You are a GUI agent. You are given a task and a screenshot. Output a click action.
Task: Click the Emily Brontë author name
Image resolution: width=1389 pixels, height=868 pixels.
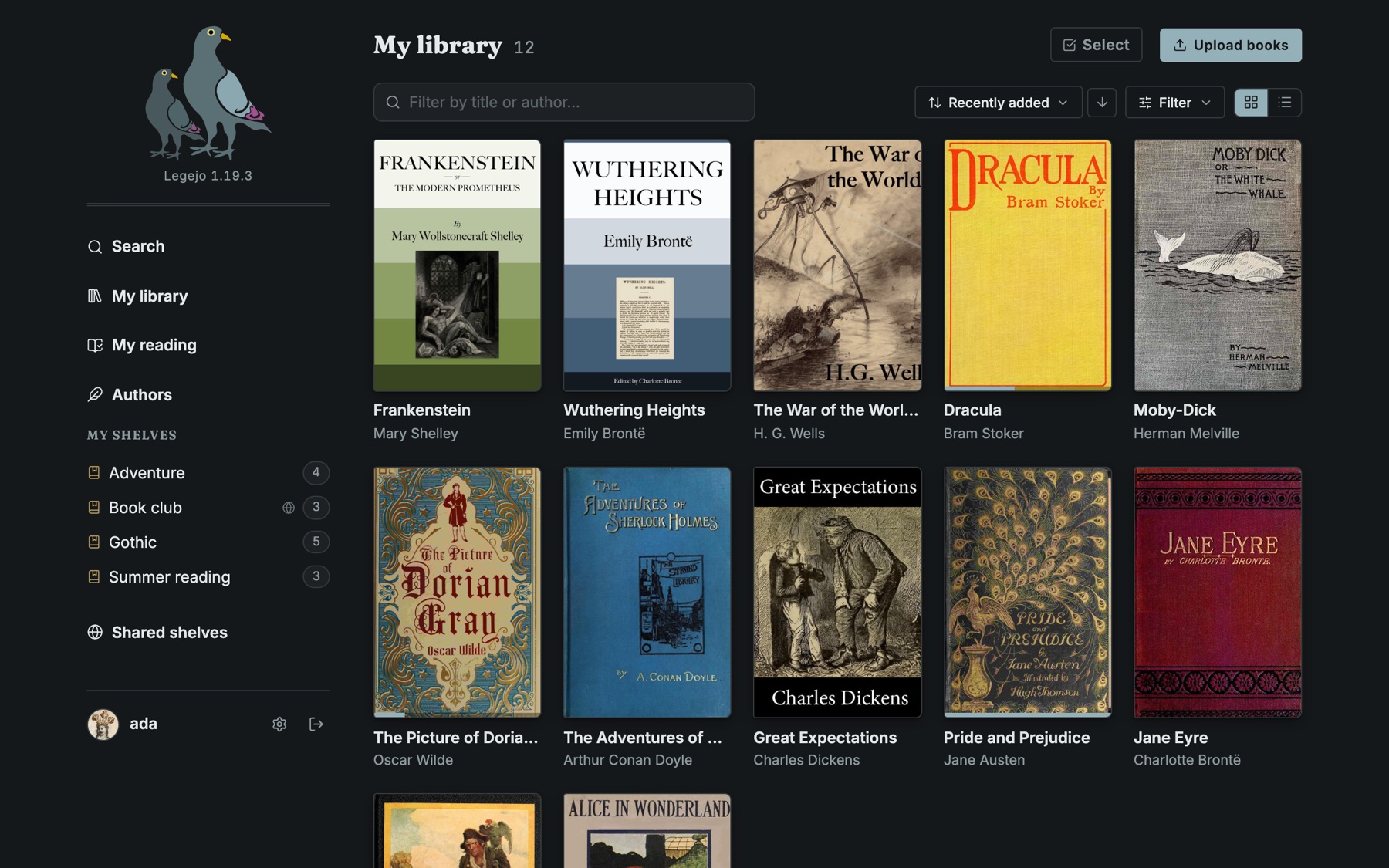click(604, 434)
